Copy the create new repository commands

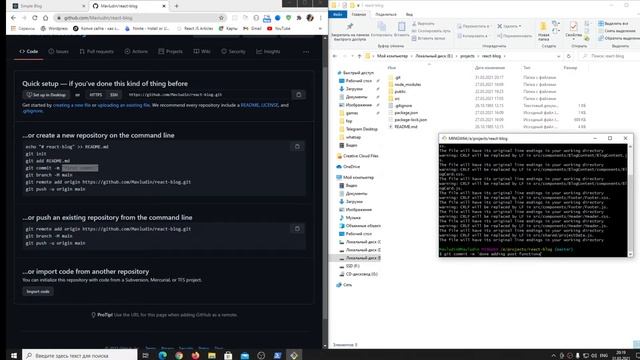click(x=297, y=147)
